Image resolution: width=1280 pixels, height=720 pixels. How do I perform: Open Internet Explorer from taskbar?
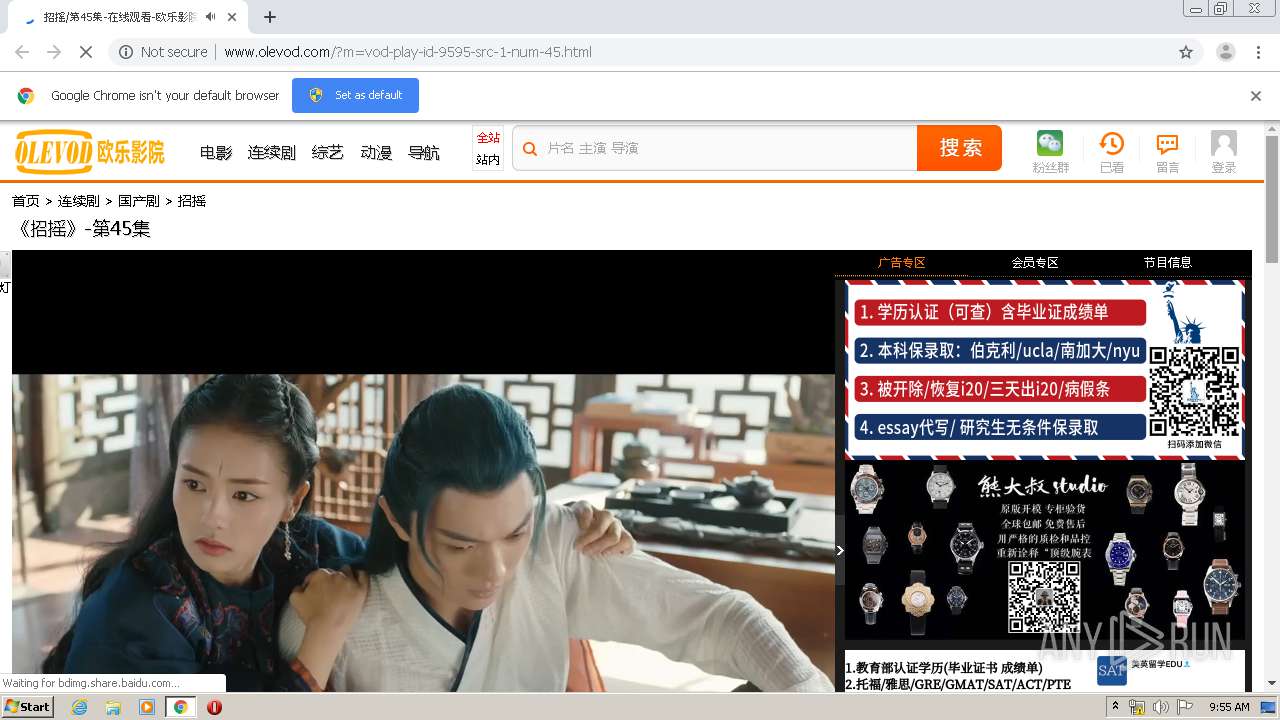click(79, 707)
